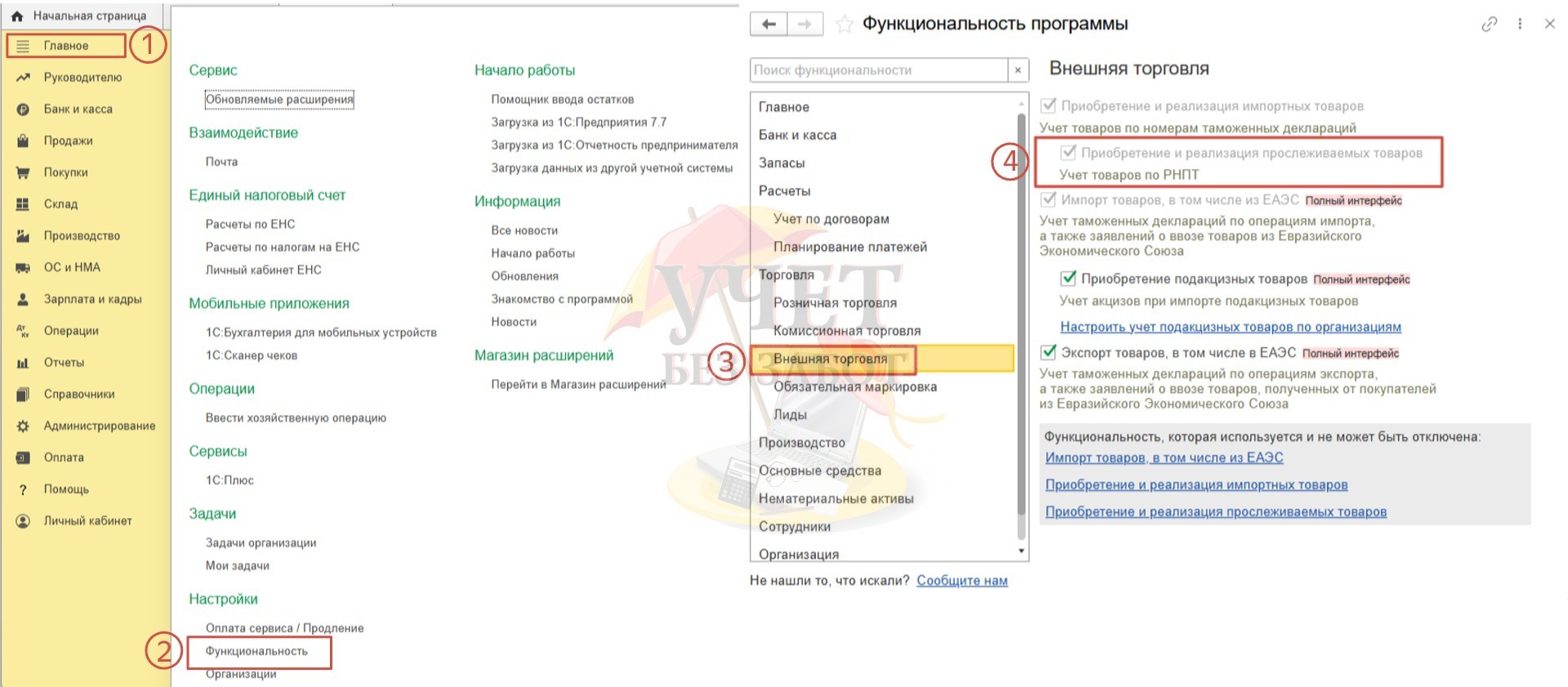This screenshot has width=1568, height=687.
Task: Click the scroll down arrow of functionality list
Action: click(1021, 551)
